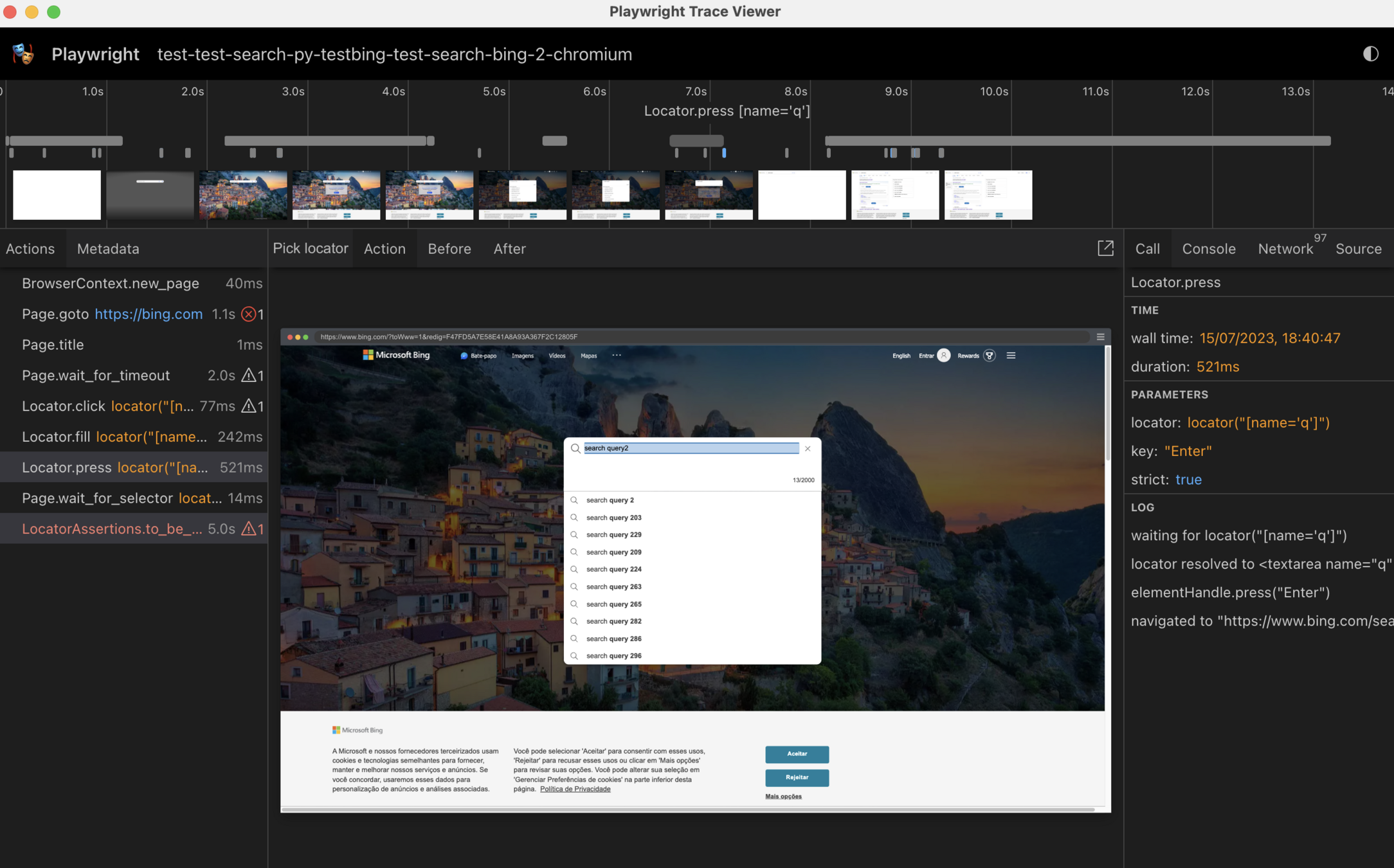Click the 'search query 203' suggestion
1394x868 pixels.
tap(613, 518)
